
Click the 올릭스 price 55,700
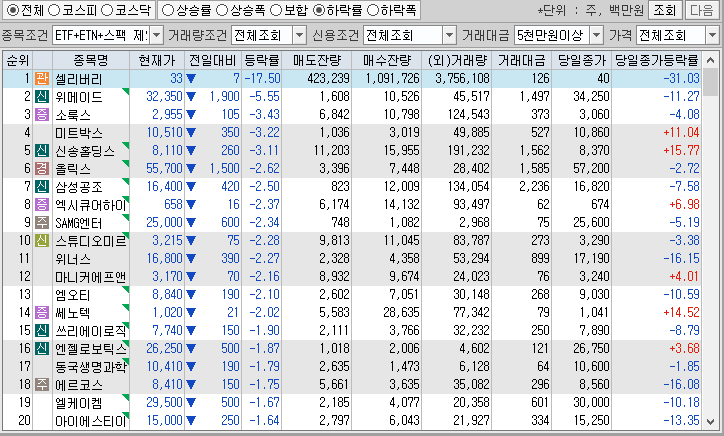click(x=164, y=169)
